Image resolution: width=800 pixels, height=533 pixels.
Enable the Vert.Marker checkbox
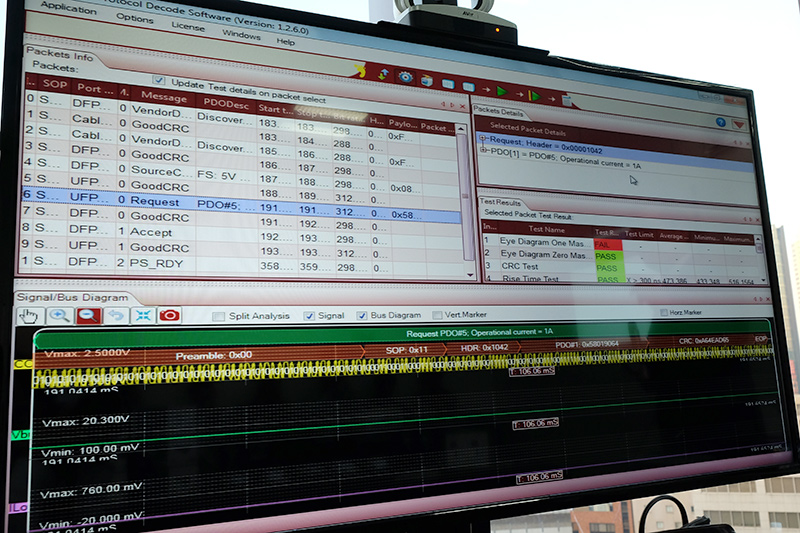coord(437,315)
